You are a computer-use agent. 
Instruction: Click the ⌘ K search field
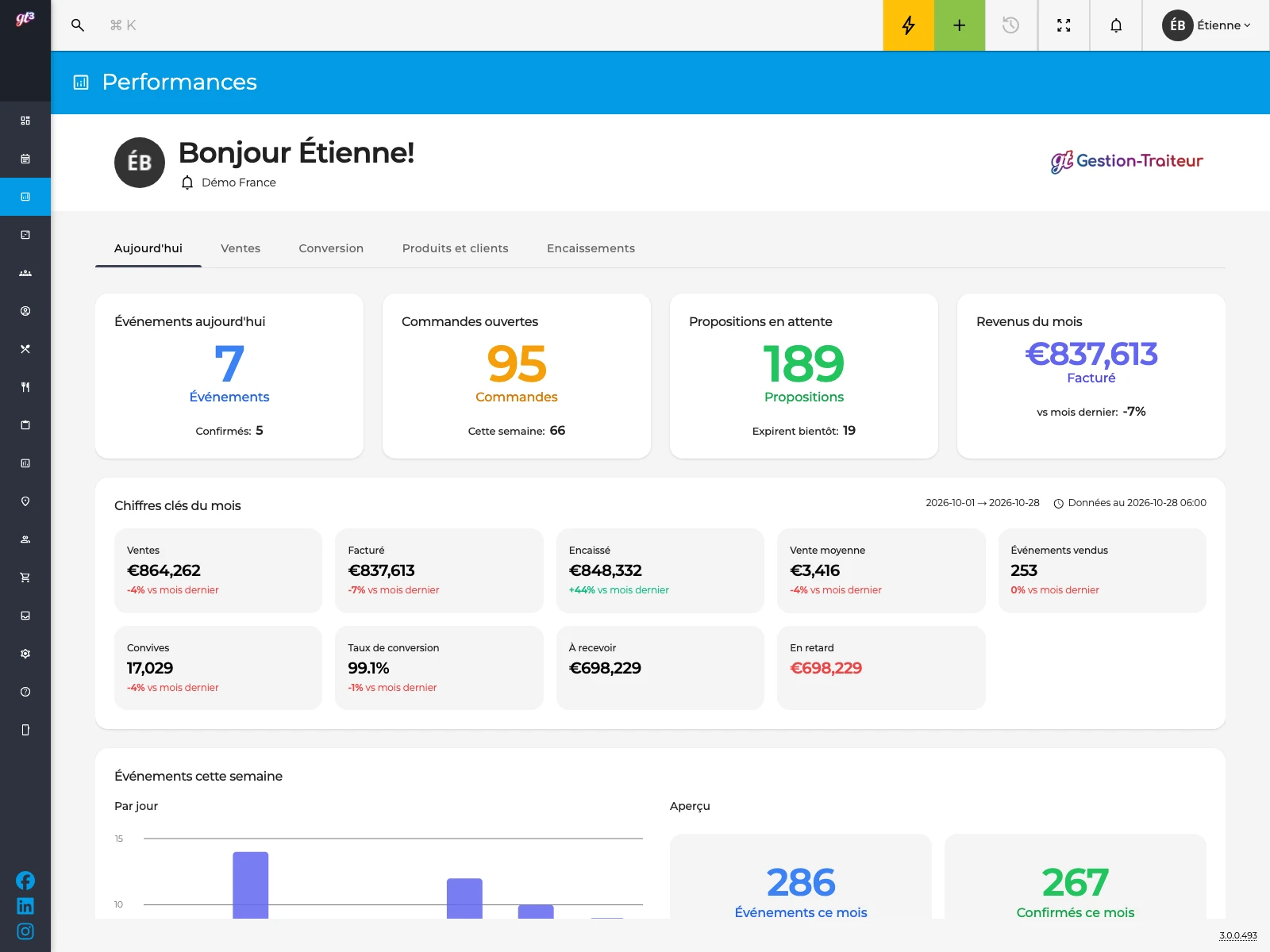(x=123, y=25)
